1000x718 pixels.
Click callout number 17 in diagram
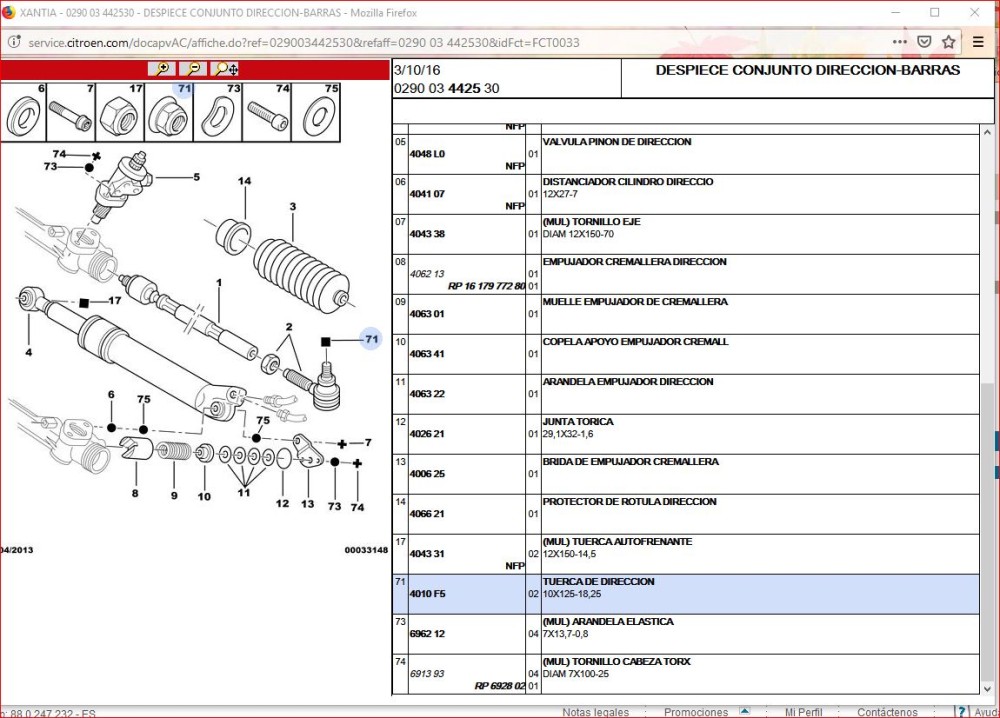click(114, 300)
